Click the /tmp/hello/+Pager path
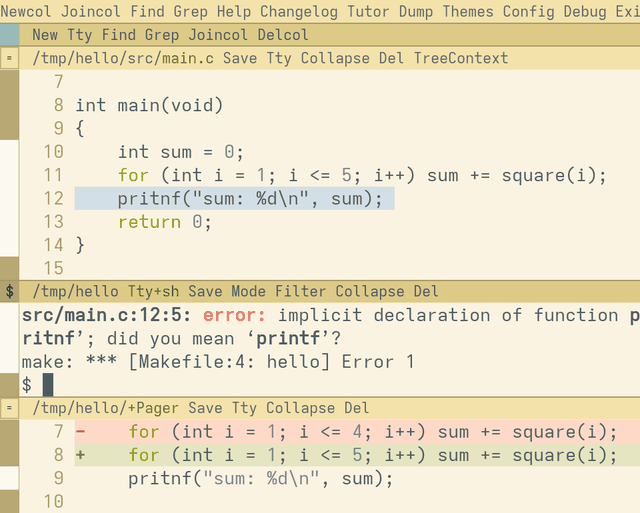 coord(105,408)
